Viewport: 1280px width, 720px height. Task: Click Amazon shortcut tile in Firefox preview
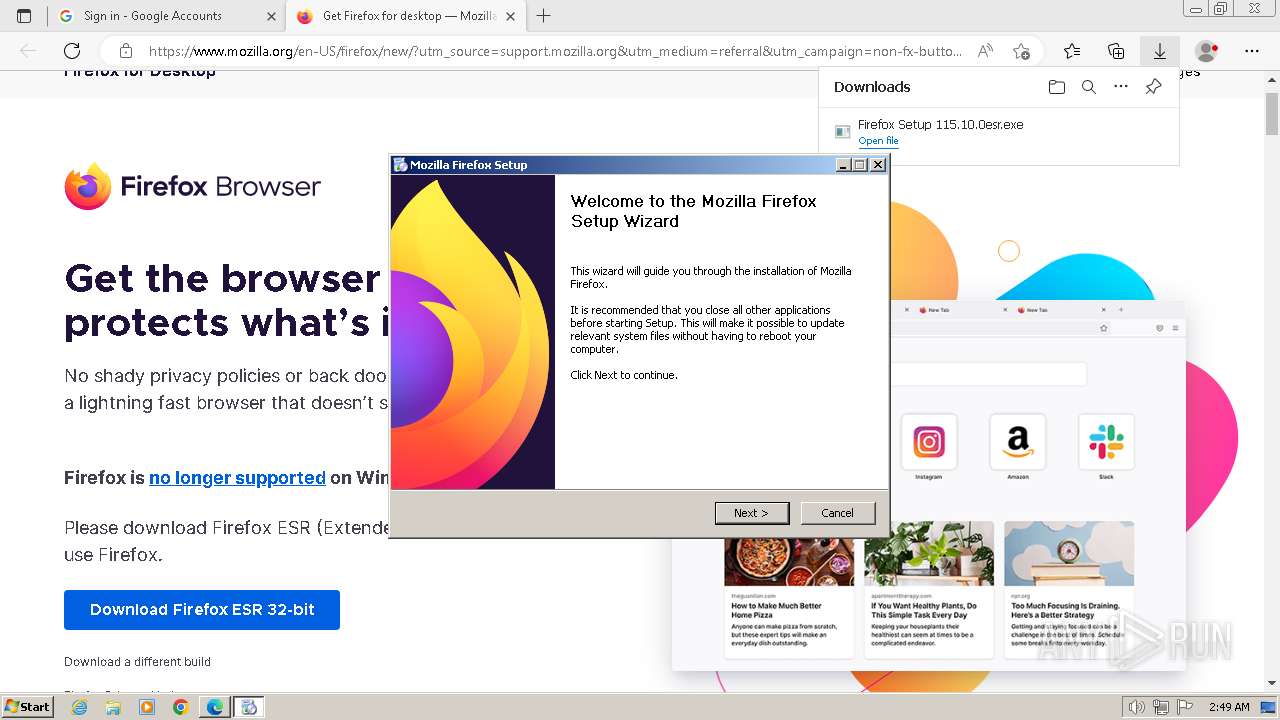tap(1018, 442)
